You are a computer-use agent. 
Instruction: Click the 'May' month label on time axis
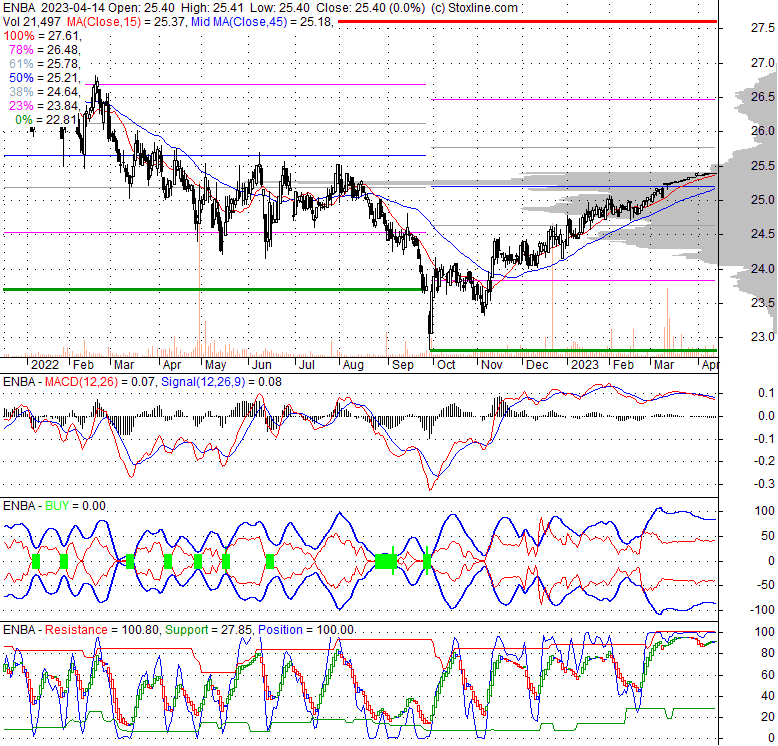[x=215, y=365]
